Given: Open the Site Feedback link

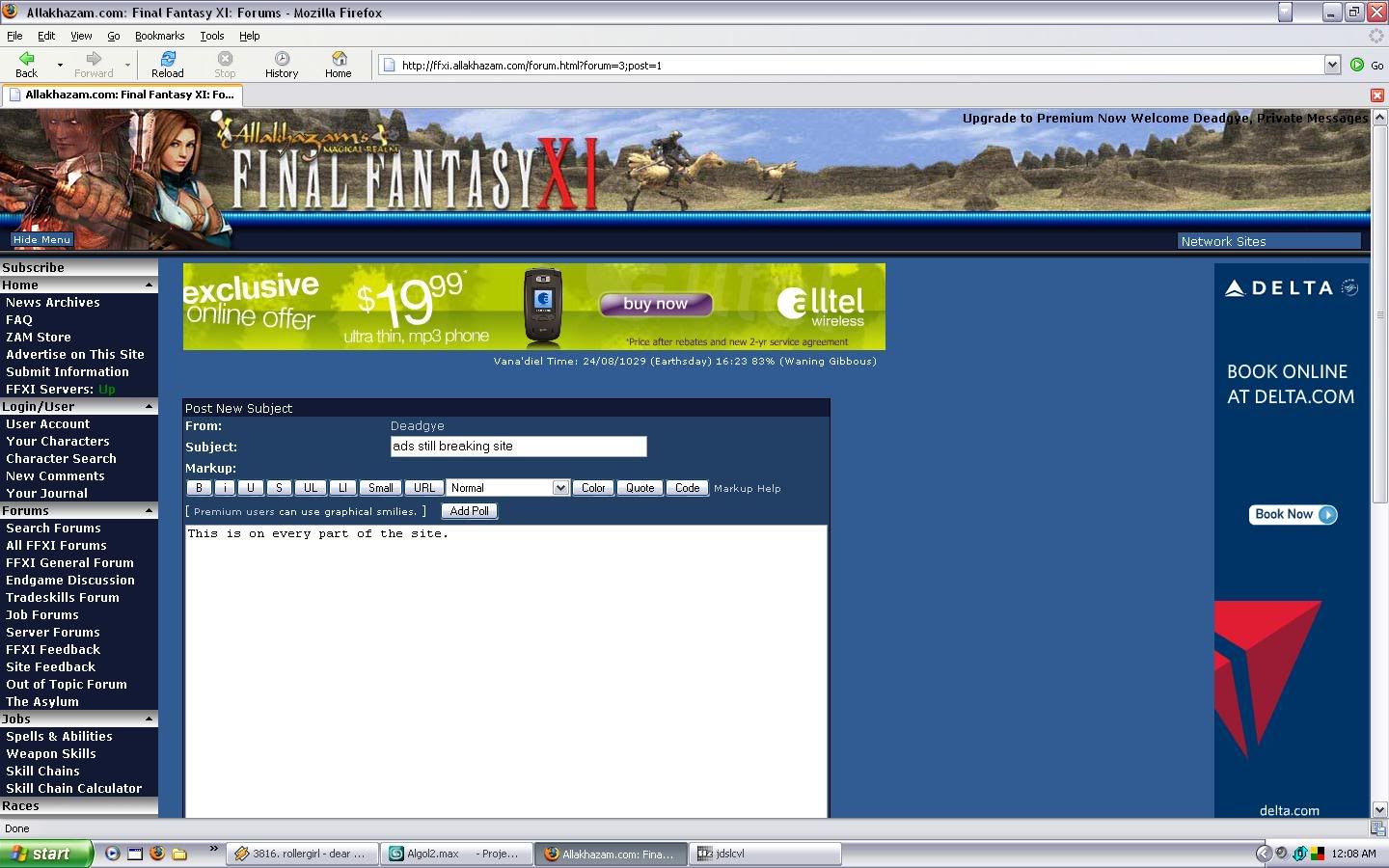Looking at the screenshot, I should pos(50,667).
